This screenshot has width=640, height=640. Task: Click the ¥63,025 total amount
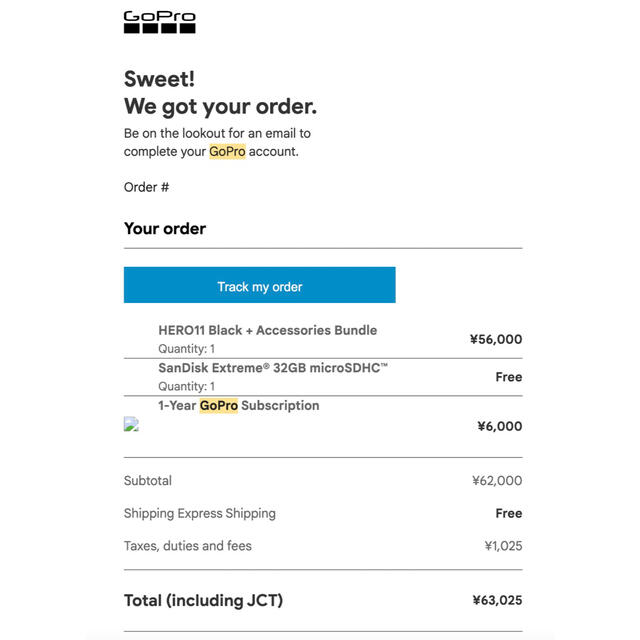(x=497, y=600)
